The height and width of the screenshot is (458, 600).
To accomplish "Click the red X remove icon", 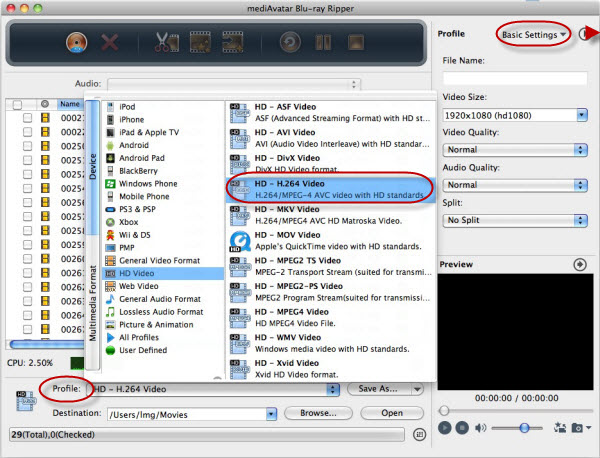I will click(x=110, y=42).
